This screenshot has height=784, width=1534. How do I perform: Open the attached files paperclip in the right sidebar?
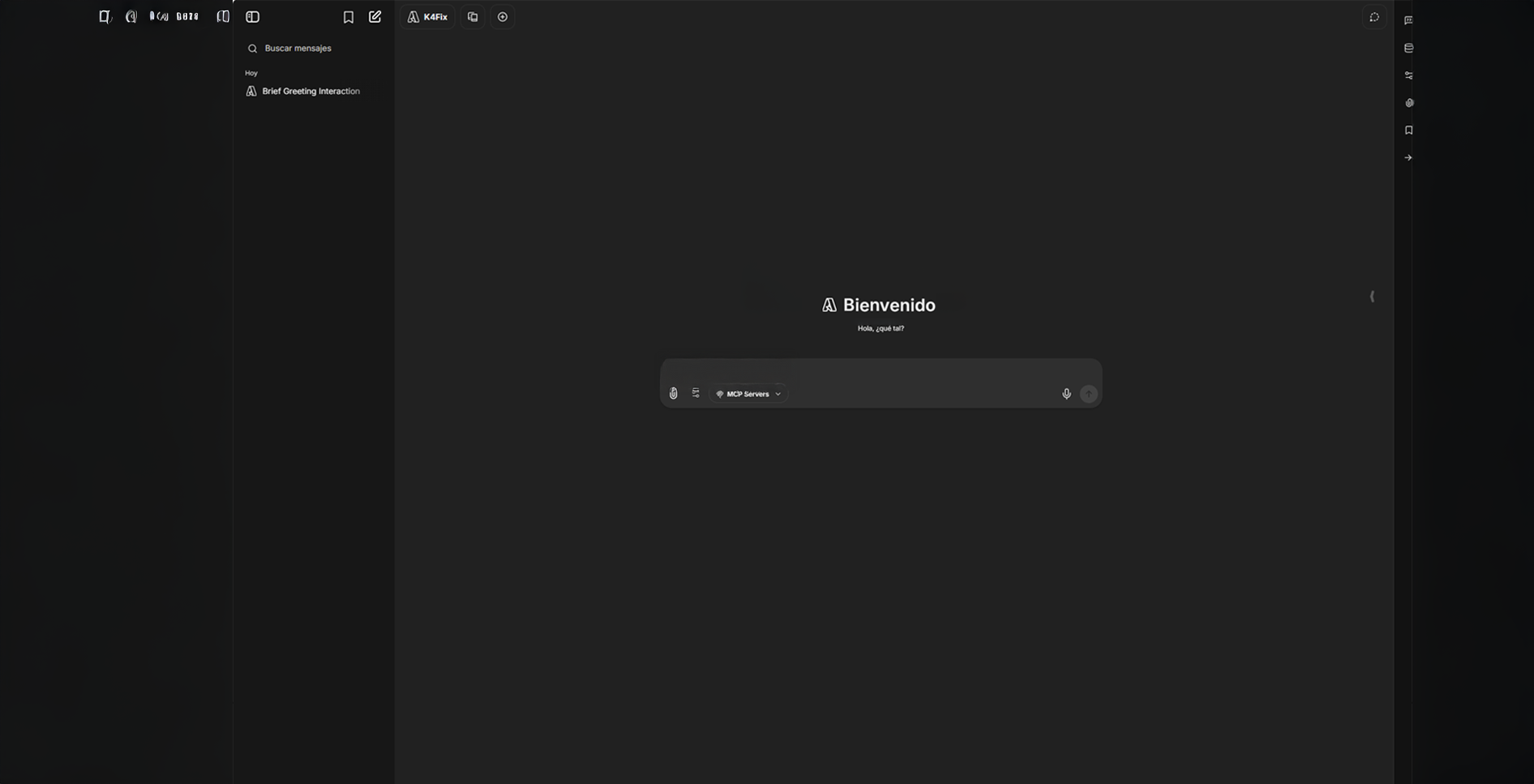coord(1408,103)
